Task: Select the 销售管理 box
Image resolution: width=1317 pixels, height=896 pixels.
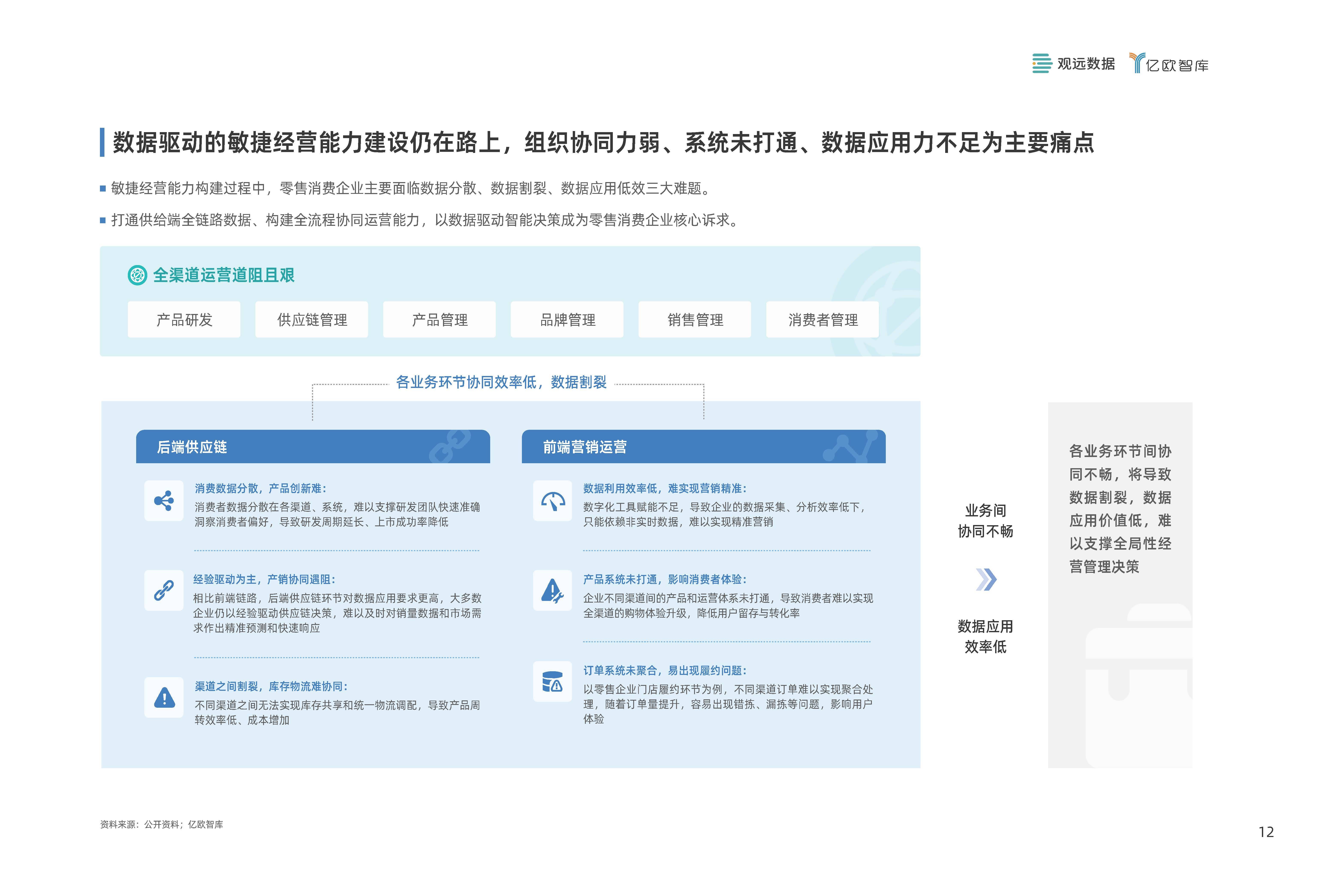Action: tap(695, 320)
